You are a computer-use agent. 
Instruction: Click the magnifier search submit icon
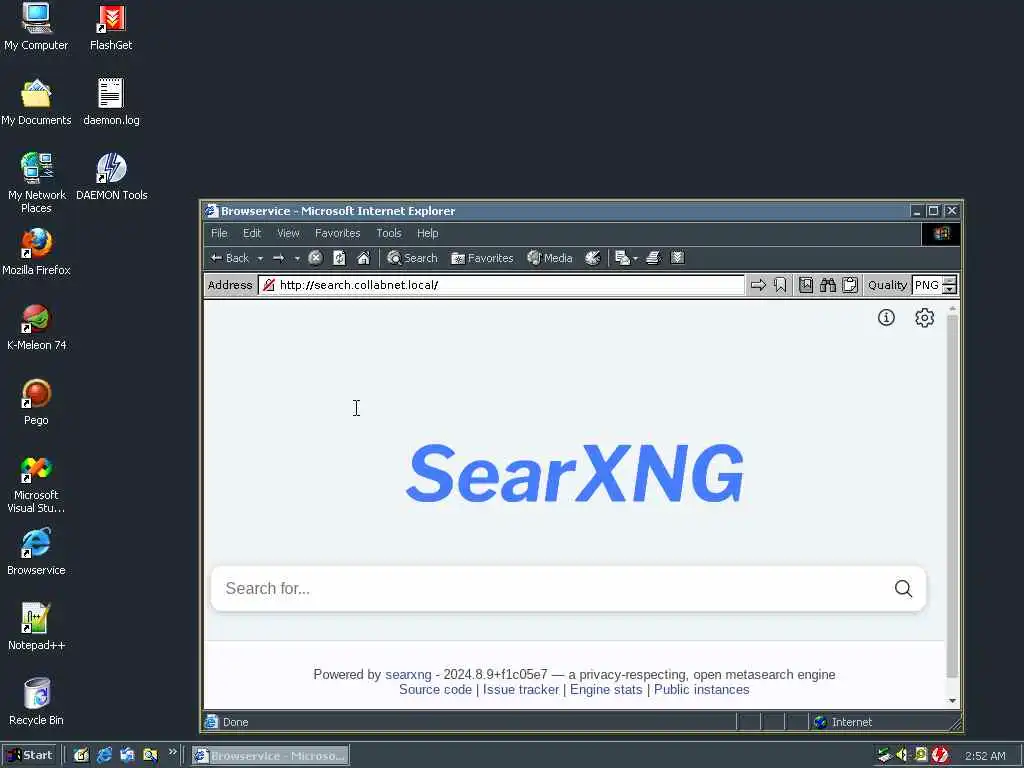coord(903,588)
